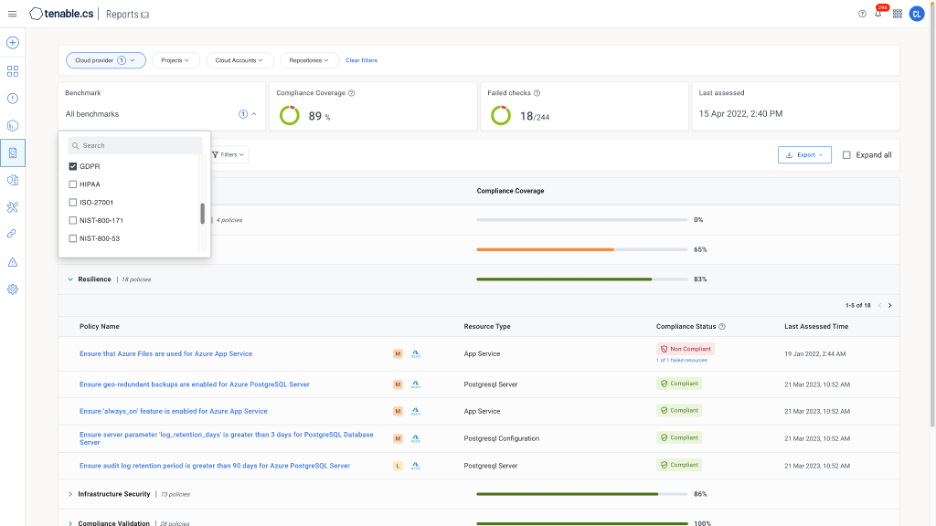
Task: Click the tenable.cs logo
Action: (61, 14)
